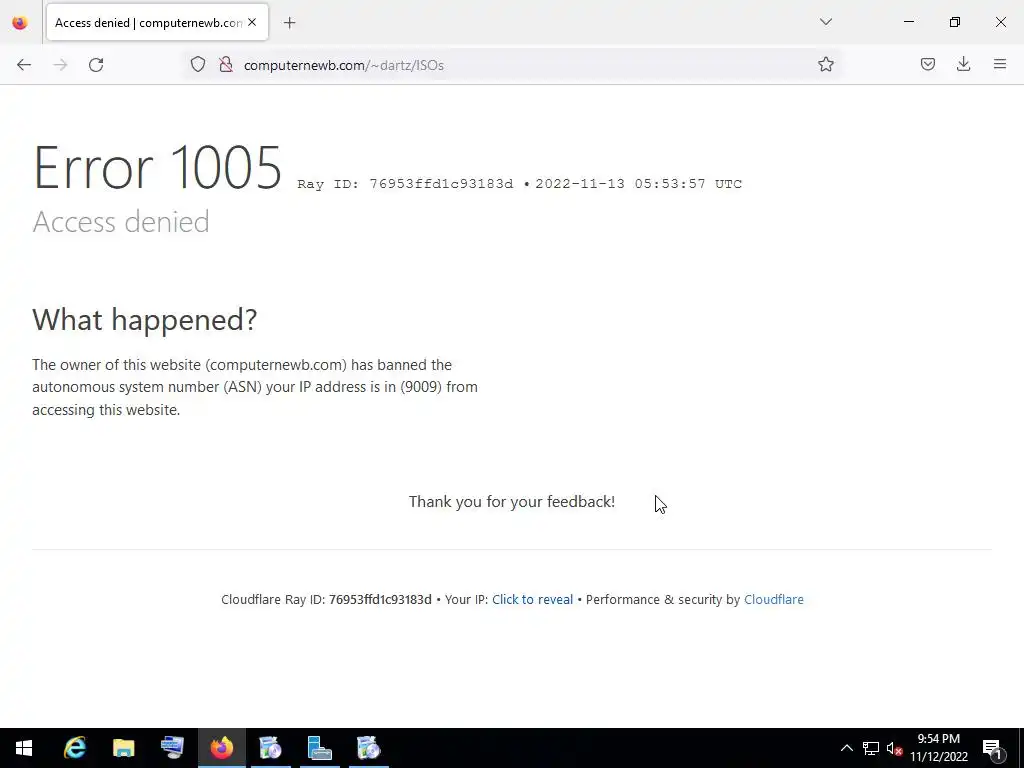The height and width of the screenshot is (768, 1024).
Task: Expand the list all tabs chevron
Action: point(825,22)
